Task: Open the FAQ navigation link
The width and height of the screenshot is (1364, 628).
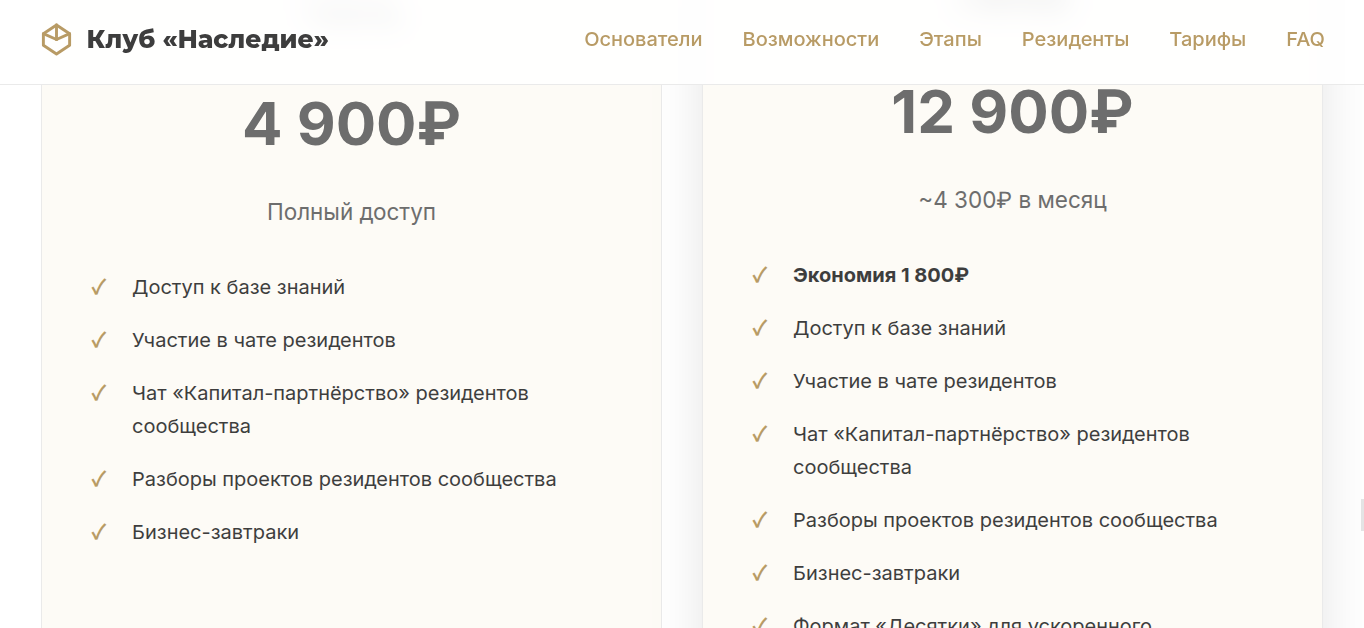Action: [1305, 40]
